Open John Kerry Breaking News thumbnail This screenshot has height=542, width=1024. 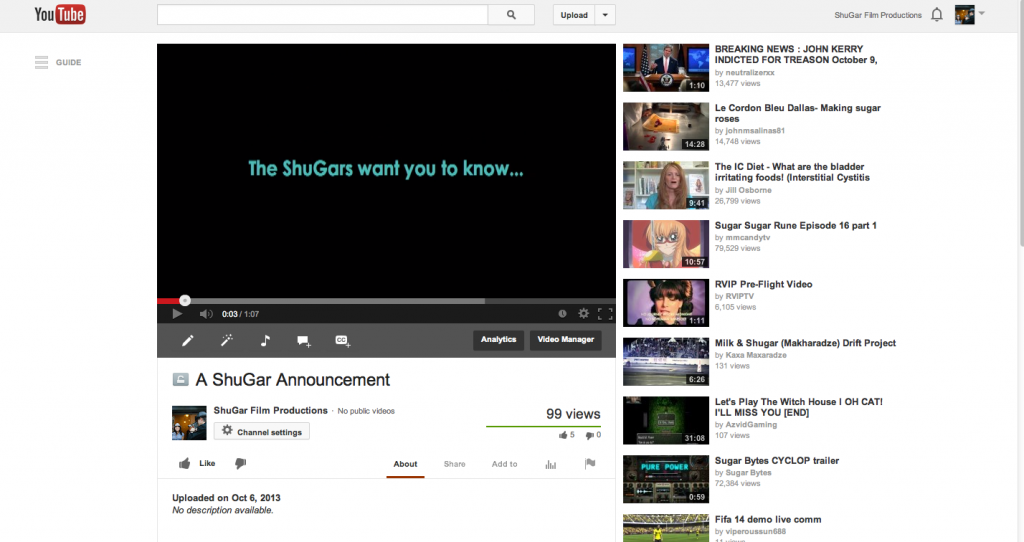(x=665, y=68)
